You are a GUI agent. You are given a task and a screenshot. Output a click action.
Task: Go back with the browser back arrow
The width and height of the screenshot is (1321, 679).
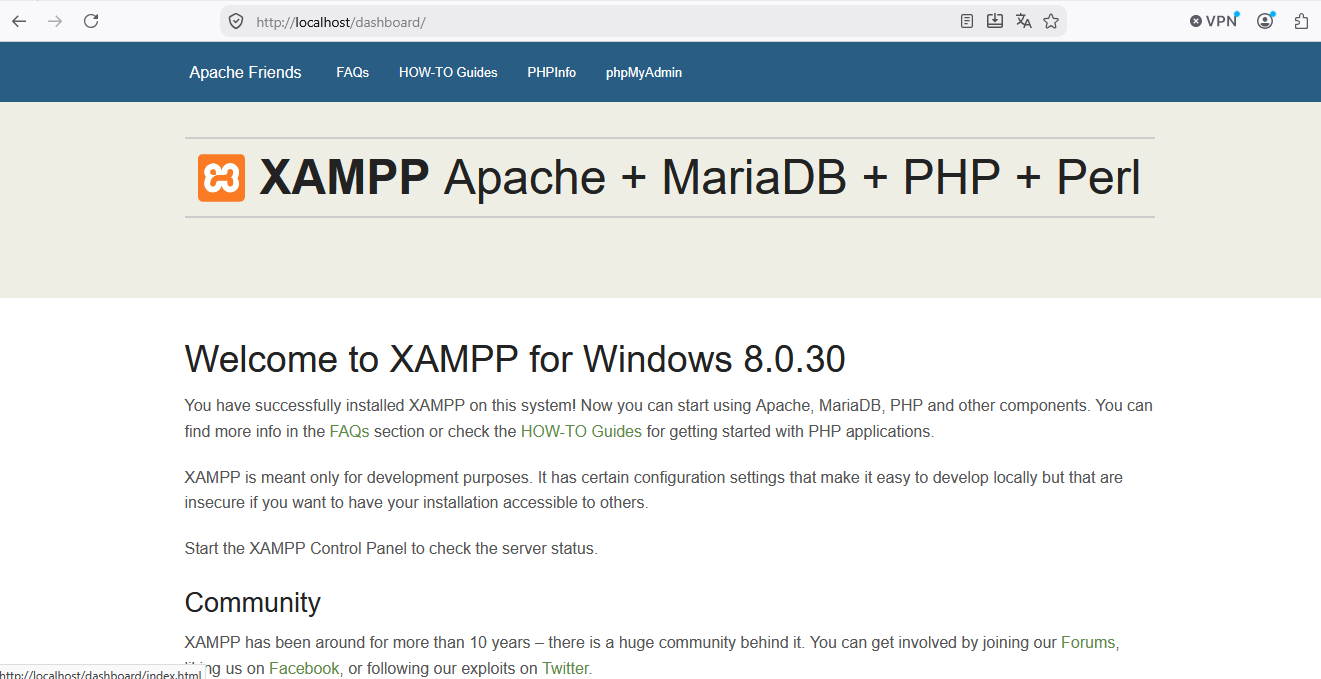pyautogui.click(x=19, y=21)
